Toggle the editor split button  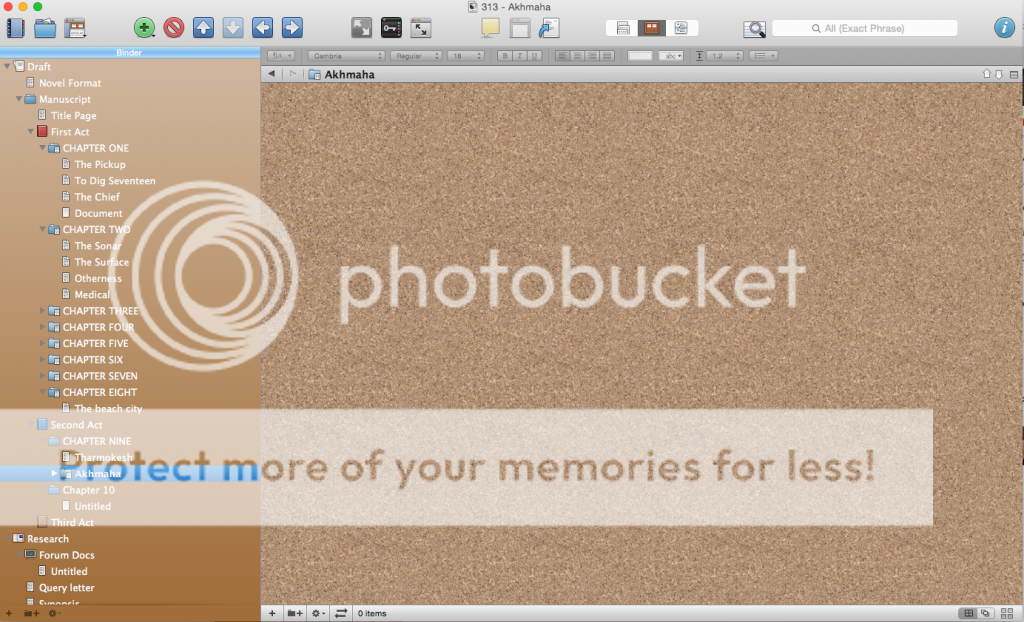click(1014, 74)
